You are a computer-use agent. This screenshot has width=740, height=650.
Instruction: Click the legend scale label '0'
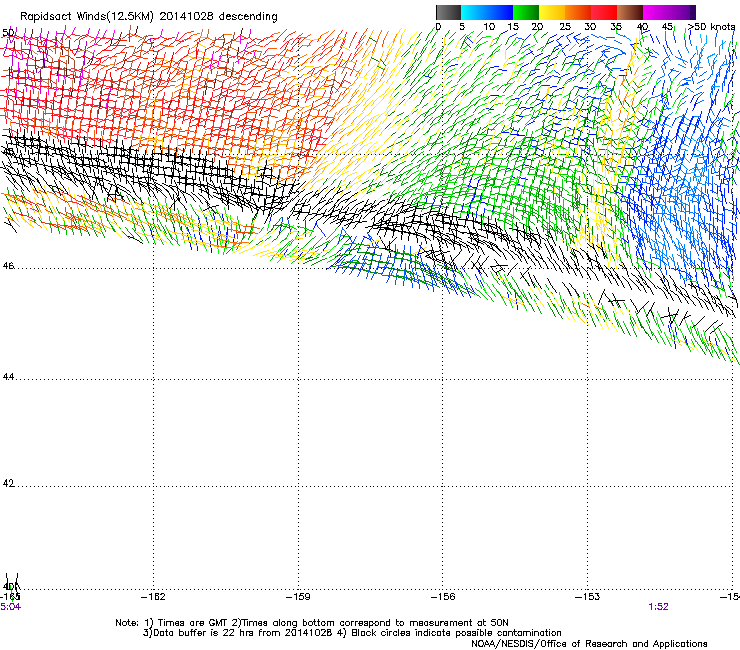[438, 27]
